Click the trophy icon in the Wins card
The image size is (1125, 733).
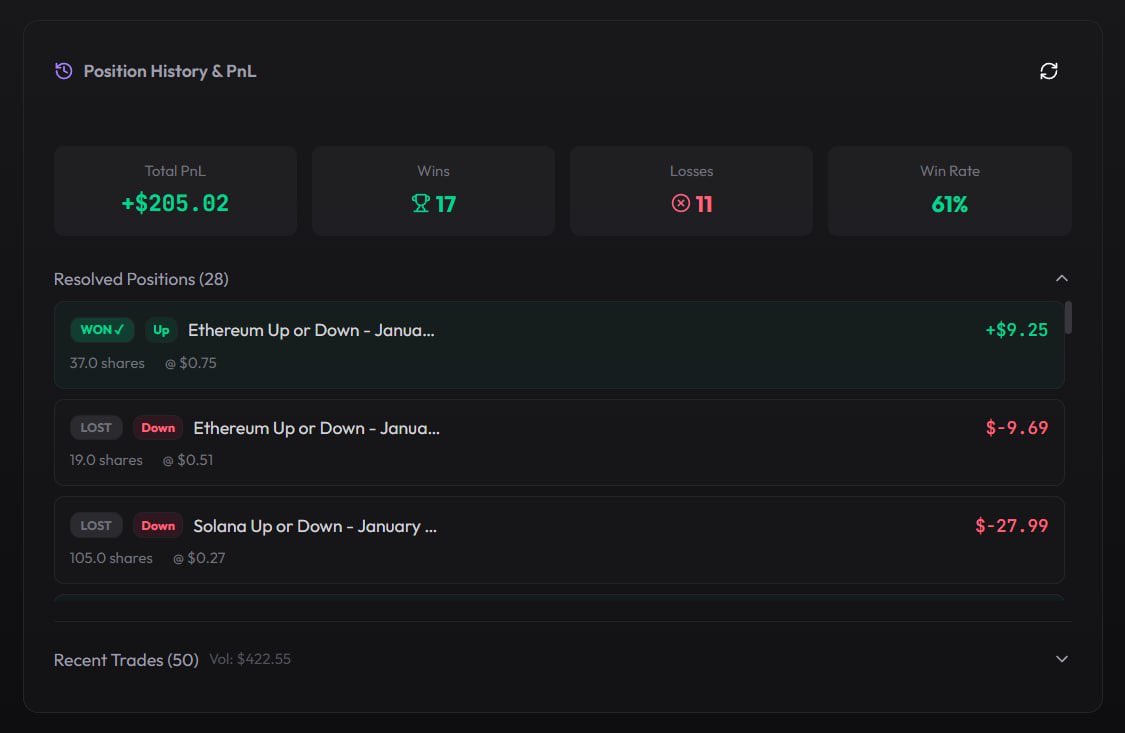coord(421,203)
